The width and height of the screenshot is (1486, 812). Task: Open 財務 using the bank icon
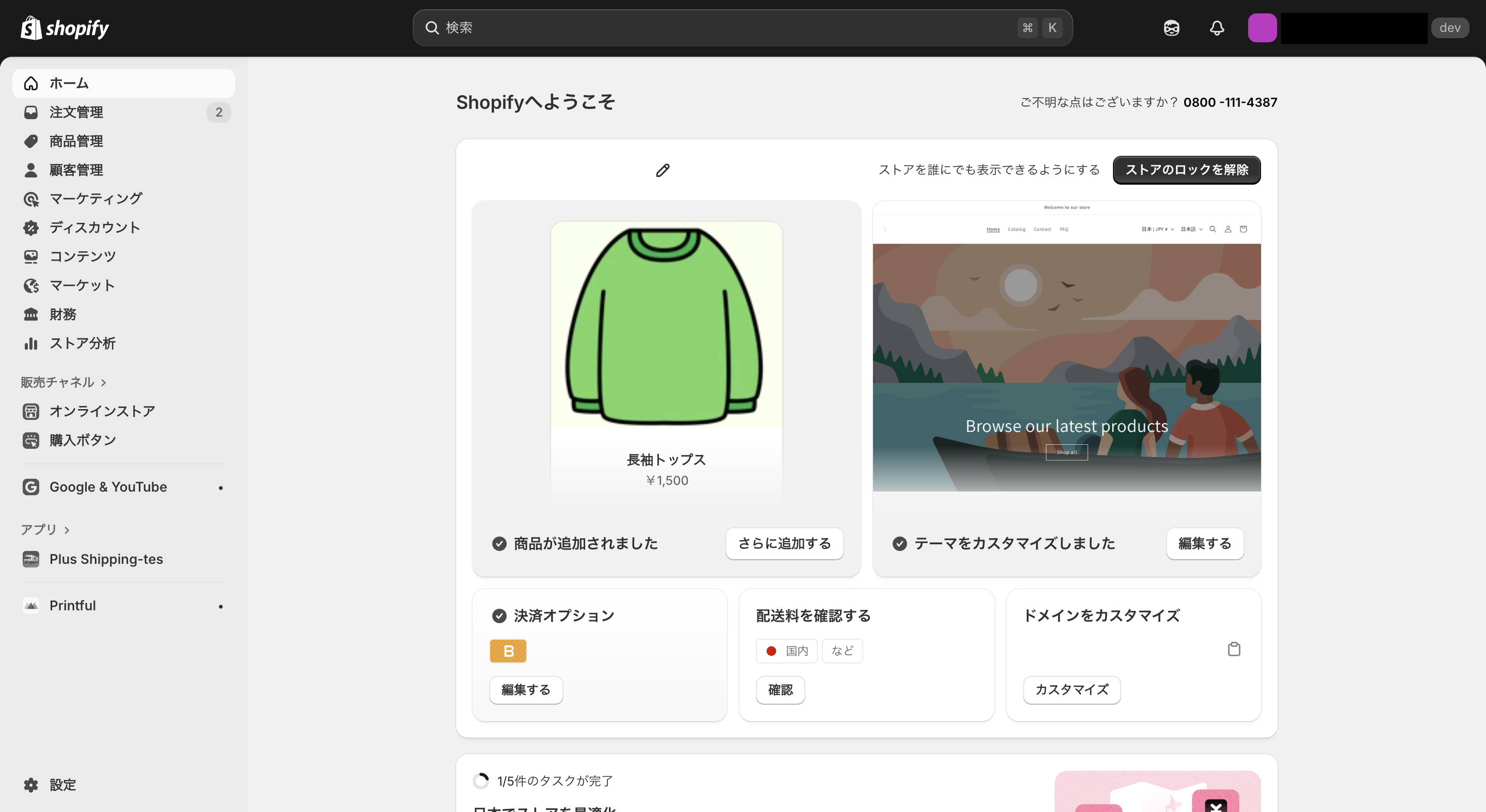point(31,314)
